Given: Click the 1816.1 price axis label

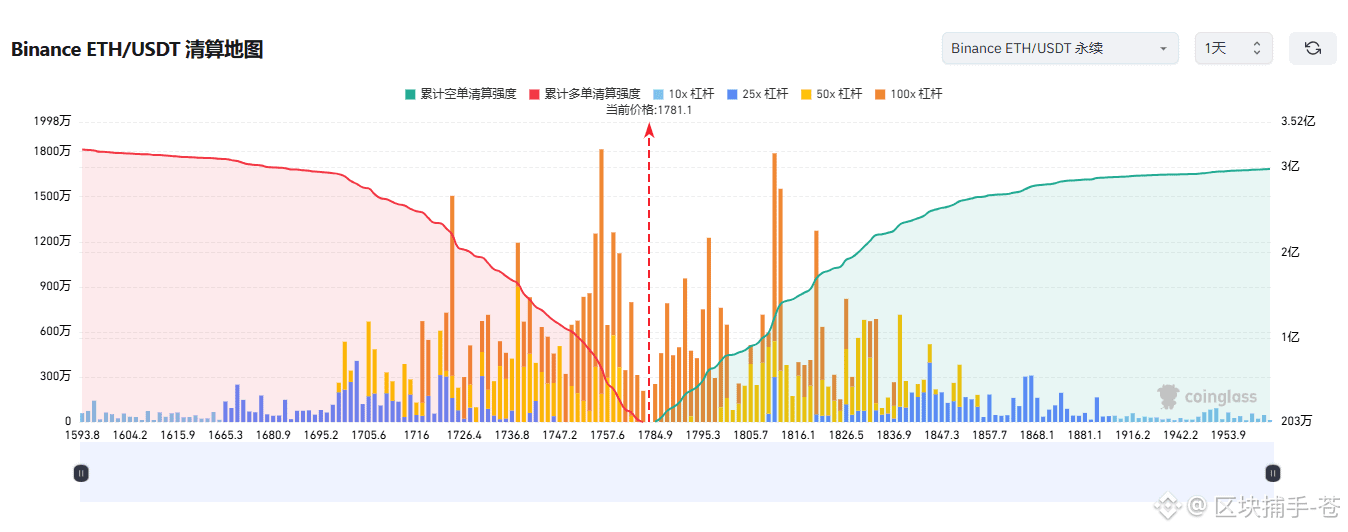Looking at the screenshot, I should pyautogui.click(x=798, y=435).
